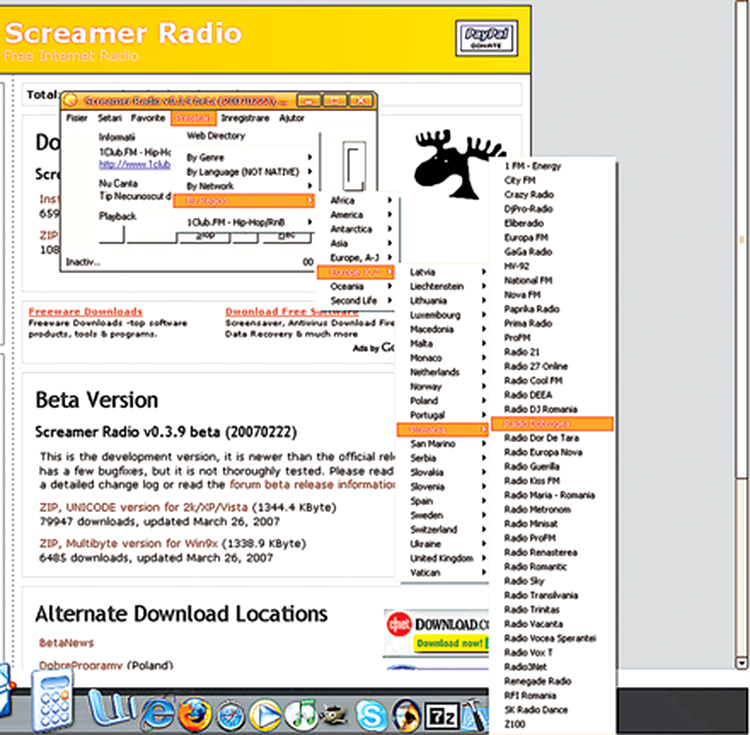
Task: Click the Beta Version heading
Action: coord(97,400)
